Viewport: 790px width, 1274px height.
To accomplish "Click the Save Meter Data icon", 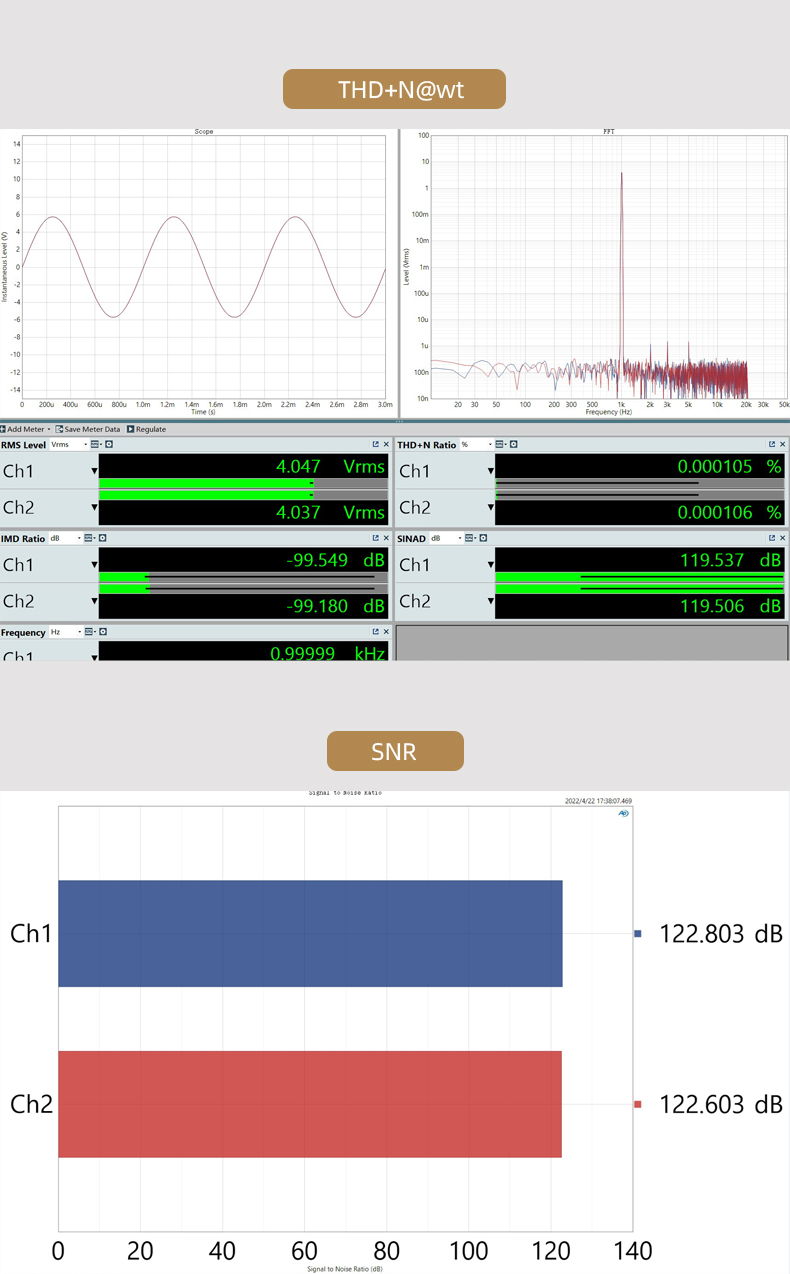I will pyautogui.click(x=59, y=429).
